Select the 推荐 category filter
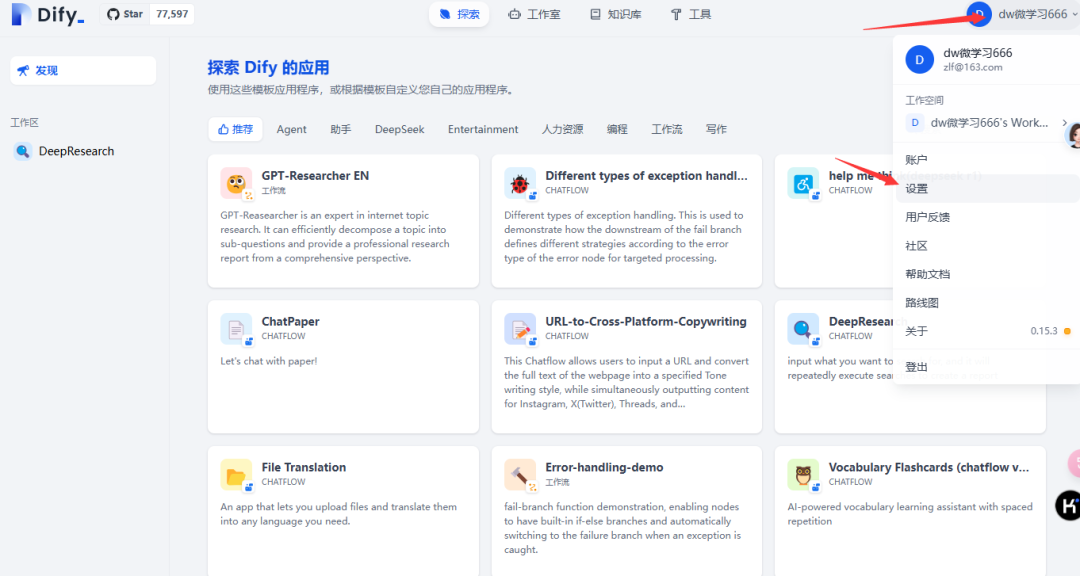1080x576 pixels. (x=235, y=129)
